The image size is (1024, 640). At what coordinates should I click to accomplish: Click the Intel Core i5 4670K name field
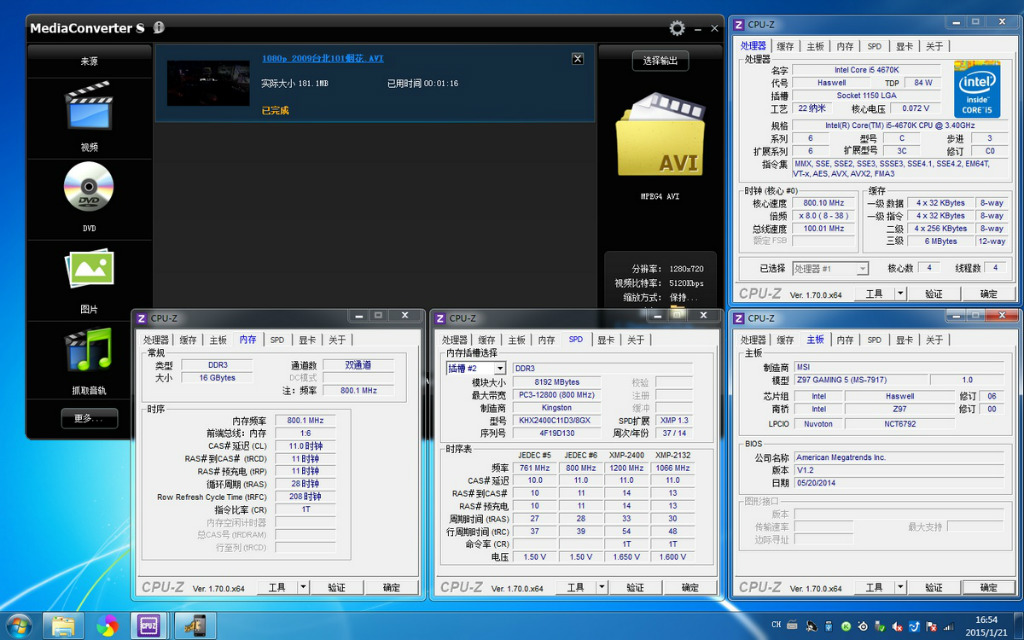pyautogui.click(x=866, y=70)
